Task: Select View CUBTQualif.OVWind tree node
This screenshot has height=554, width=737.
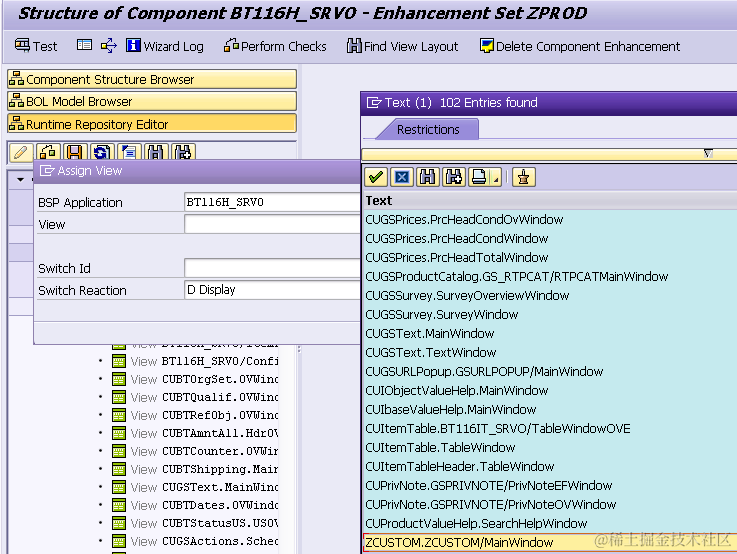Action: (x=195, y=398)
